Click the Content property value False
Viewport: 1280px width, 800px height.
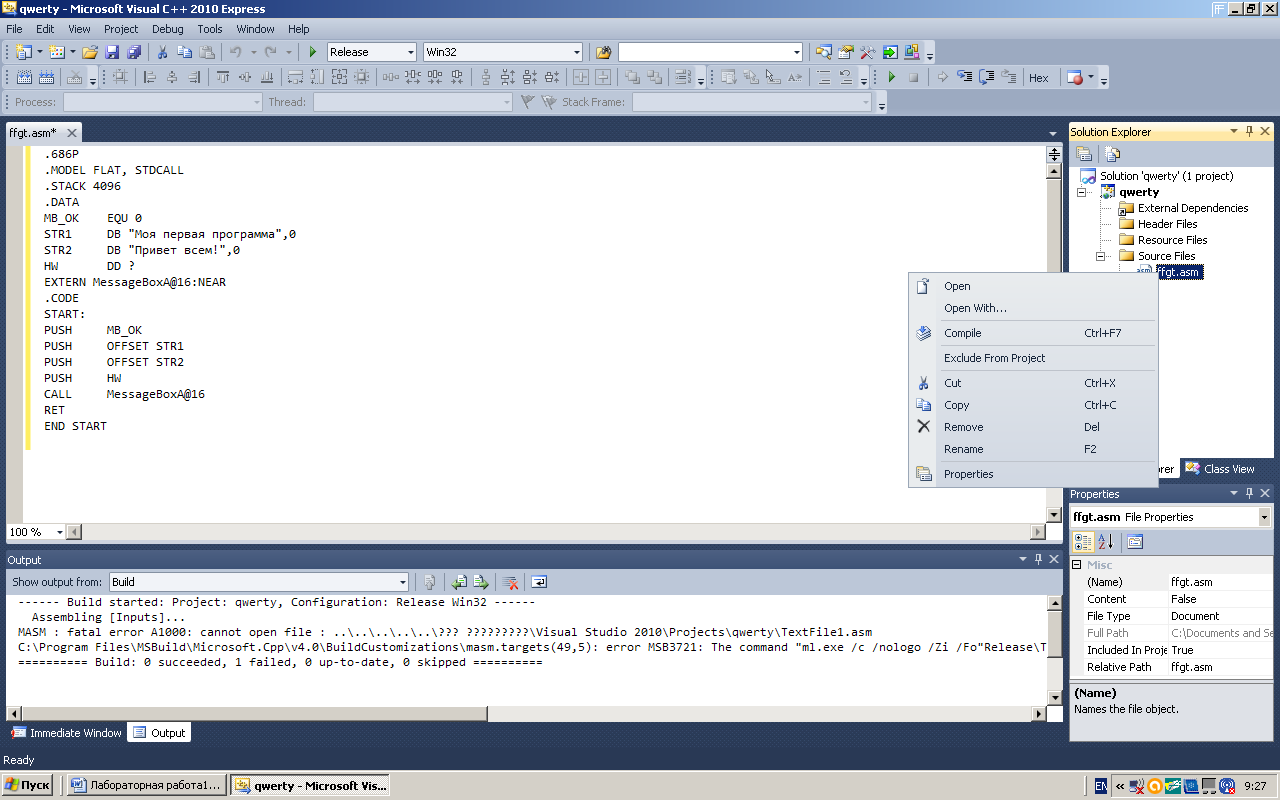point(1220,599)
